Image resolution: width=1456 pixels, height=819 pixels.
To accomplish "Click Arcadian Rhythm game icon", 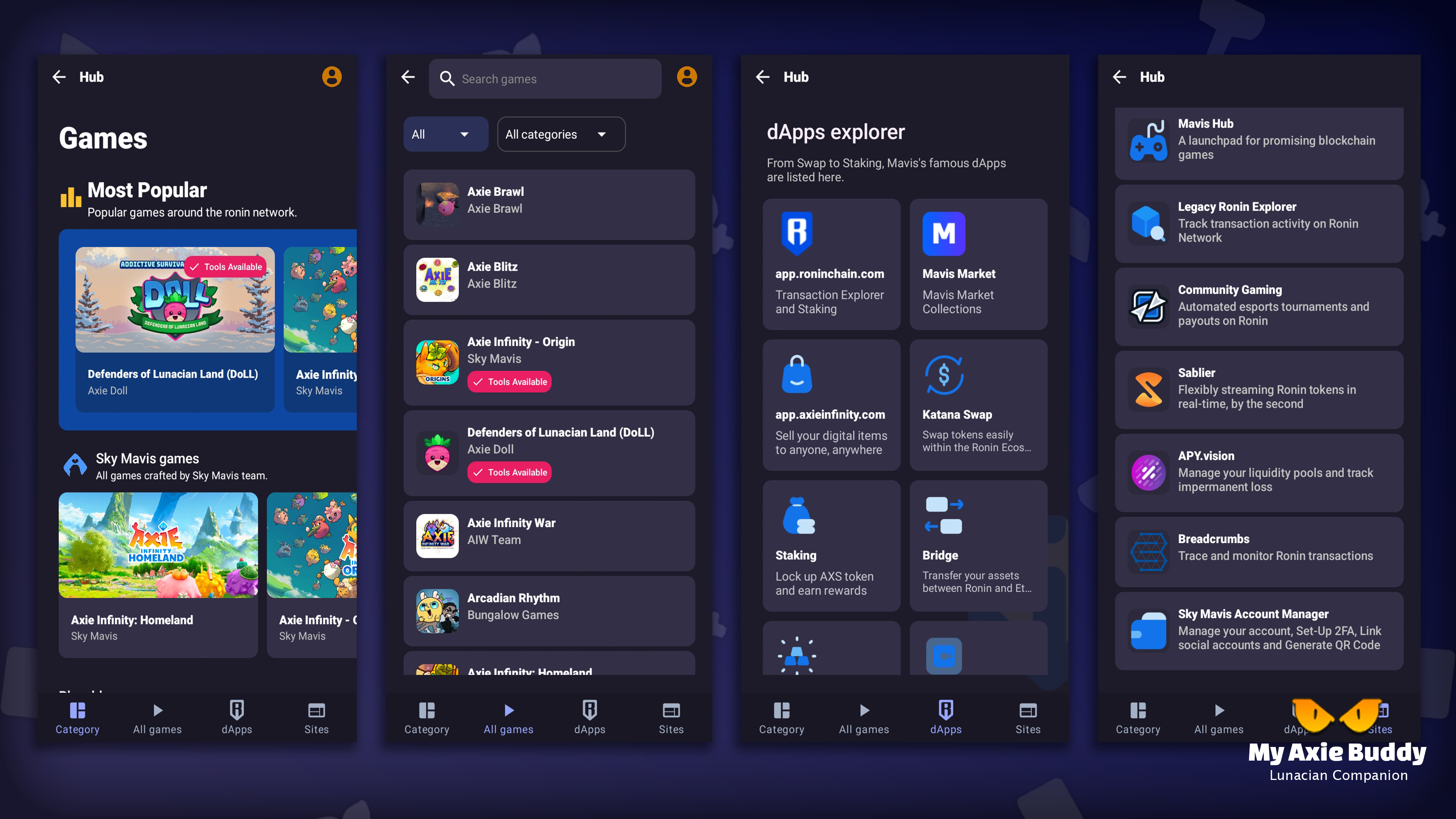I will tap(438, 611).
